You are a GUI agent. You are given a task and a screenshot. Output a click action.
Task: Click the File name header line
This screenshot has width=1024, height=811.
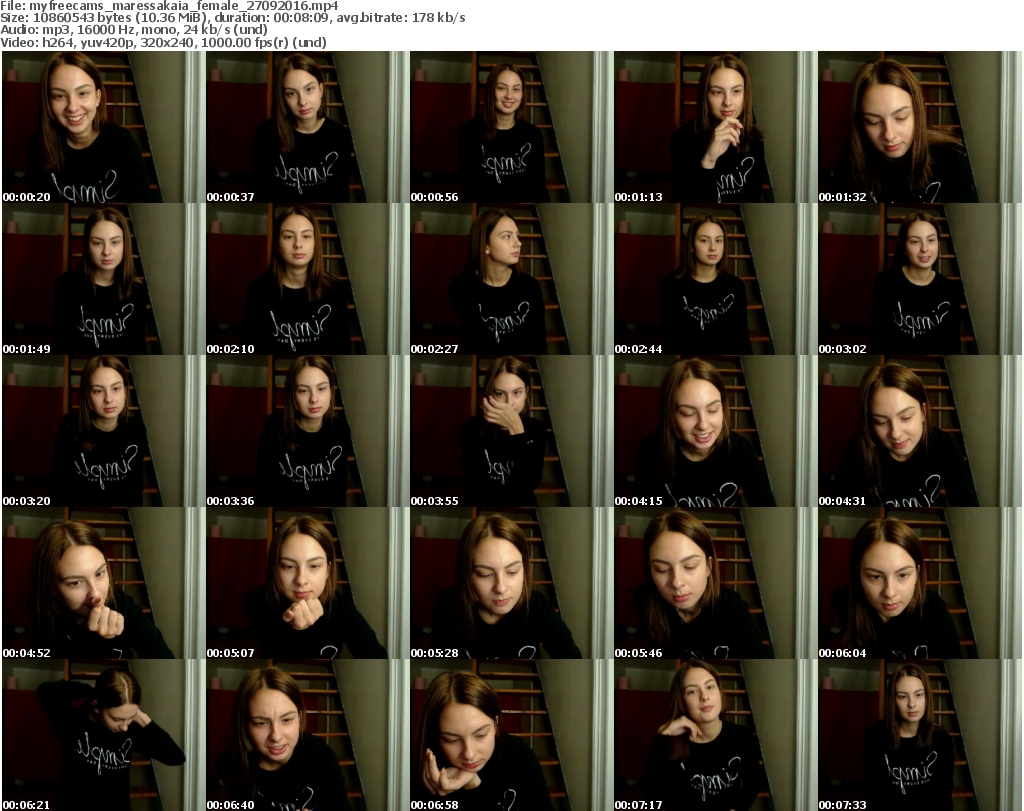[169, 6]
